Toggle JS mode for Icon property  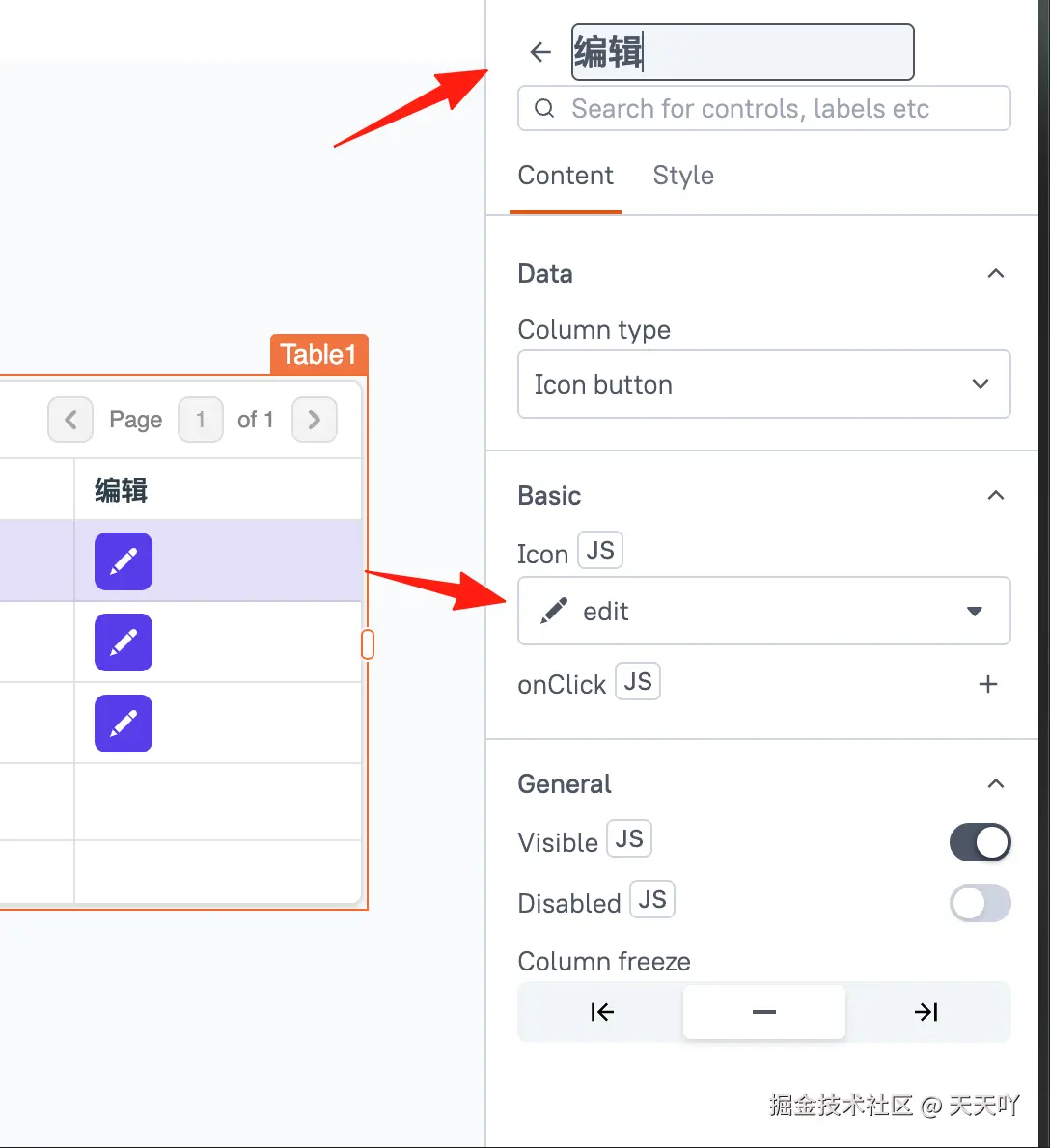(x=600, y=551)
